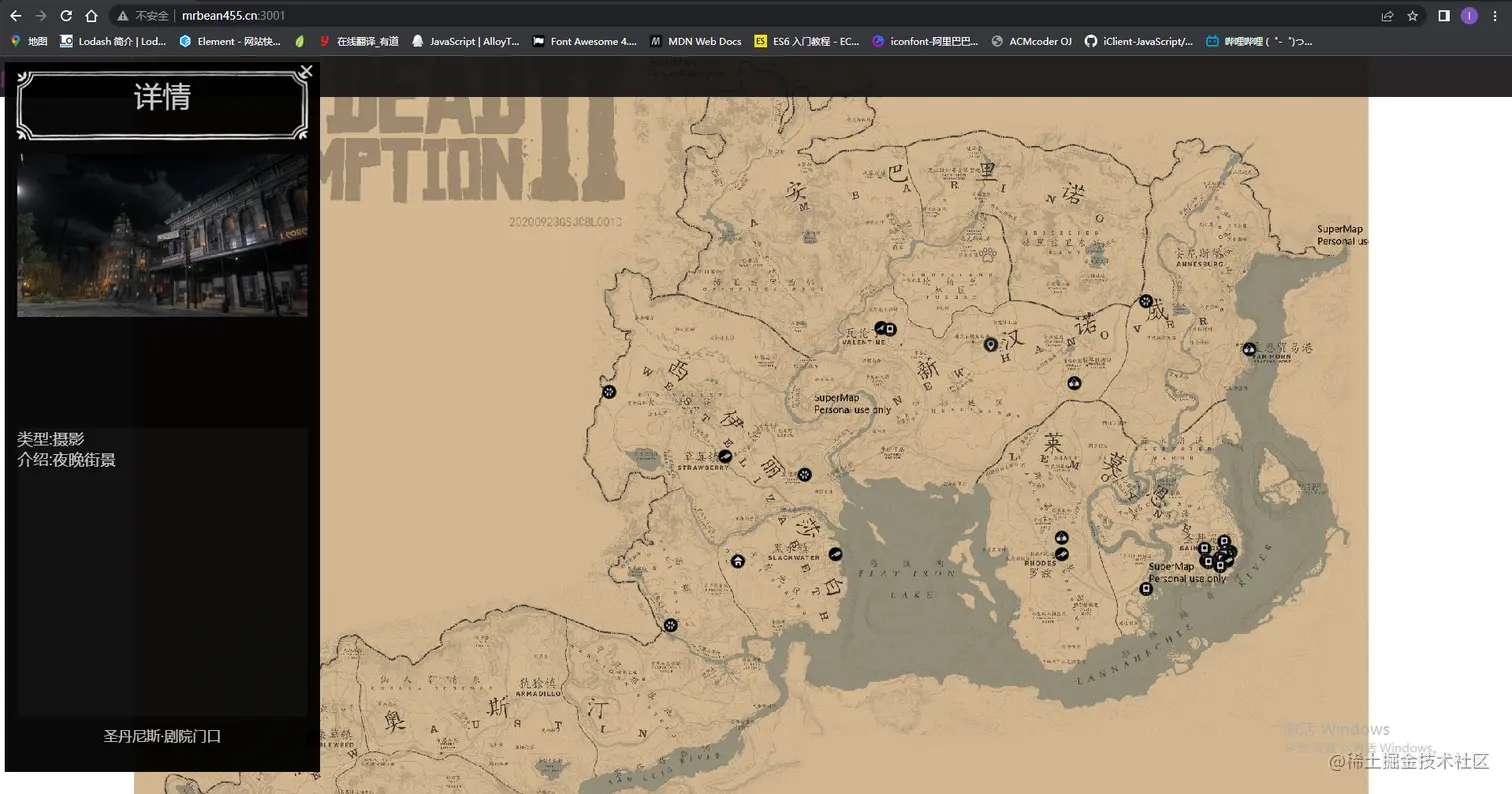Open the 地图 bookmark
Screen dimensions: 1512x794
coord(29,41)
